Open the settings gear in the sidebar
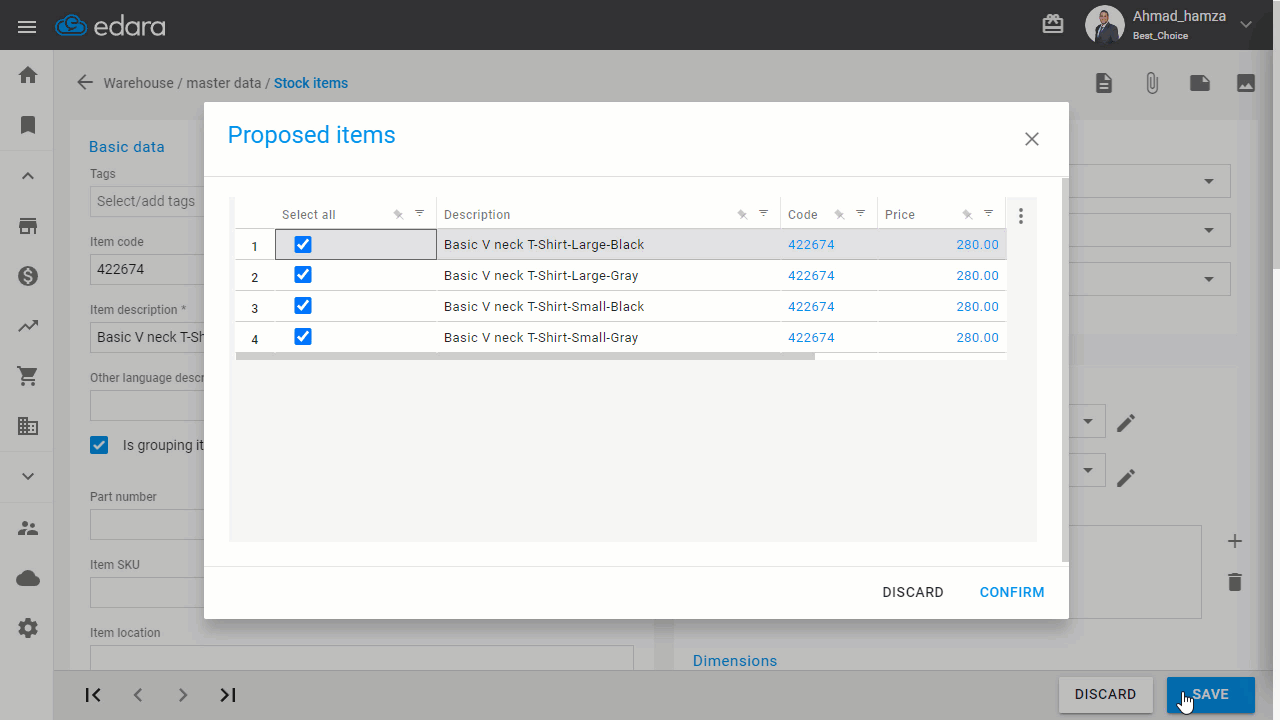Screen dimensions: 1280x720 (28, 628)
